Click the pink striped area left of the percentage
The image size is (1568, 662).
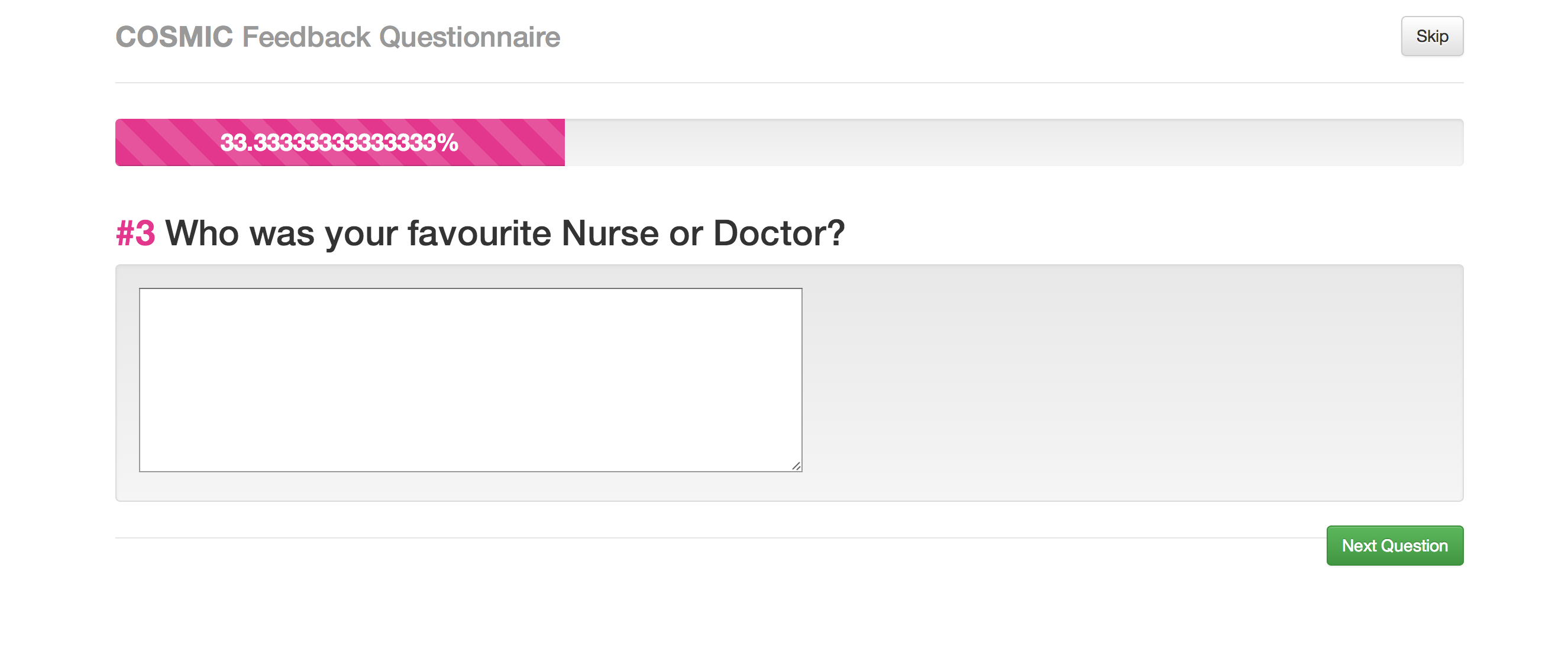point(164,142)
